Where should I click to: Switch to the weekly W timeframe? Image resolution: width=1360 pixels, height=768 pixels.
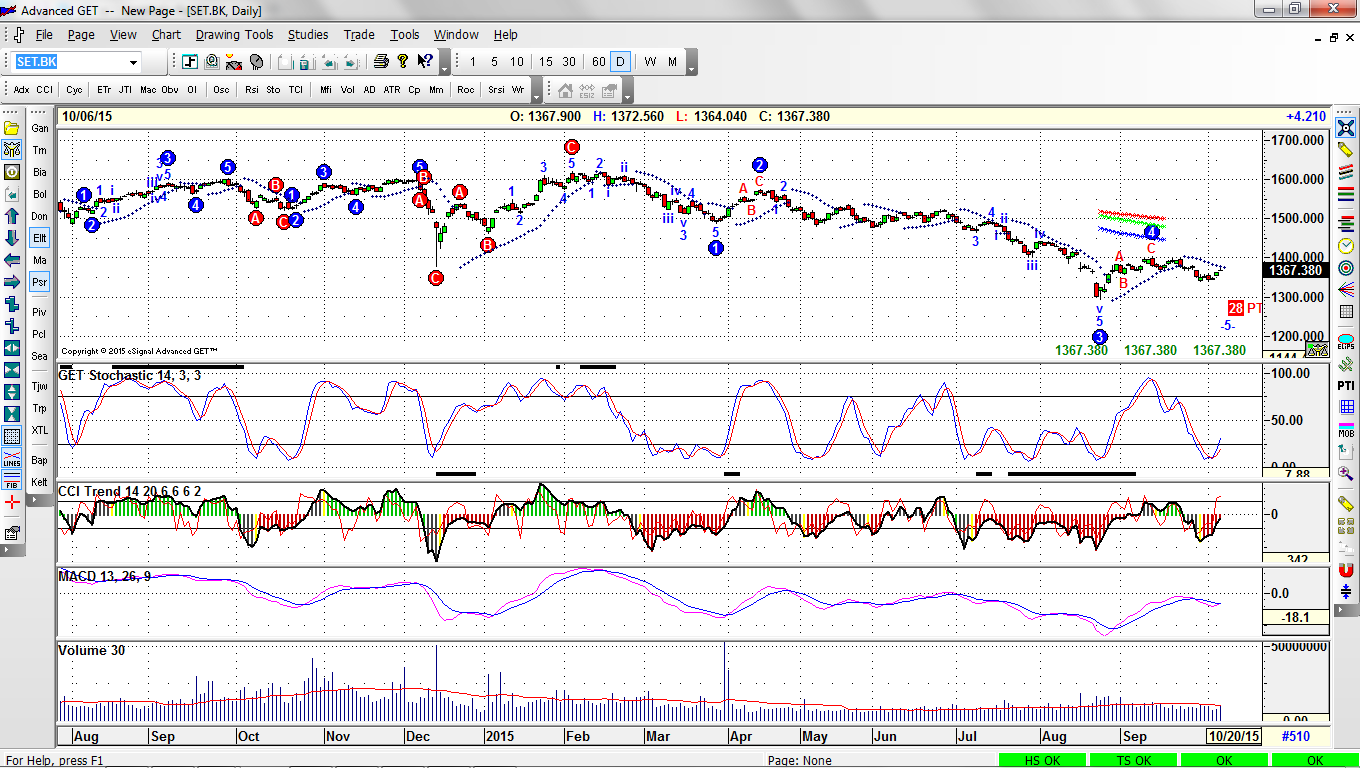[x=650, y=62]
